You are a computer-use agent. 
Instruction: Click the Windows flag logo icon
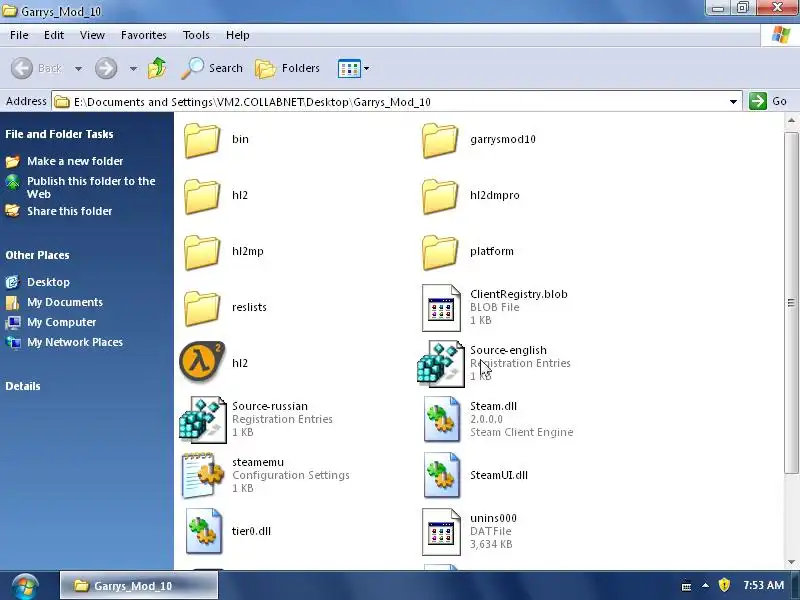pyautogui.click(x=781, y=35)
